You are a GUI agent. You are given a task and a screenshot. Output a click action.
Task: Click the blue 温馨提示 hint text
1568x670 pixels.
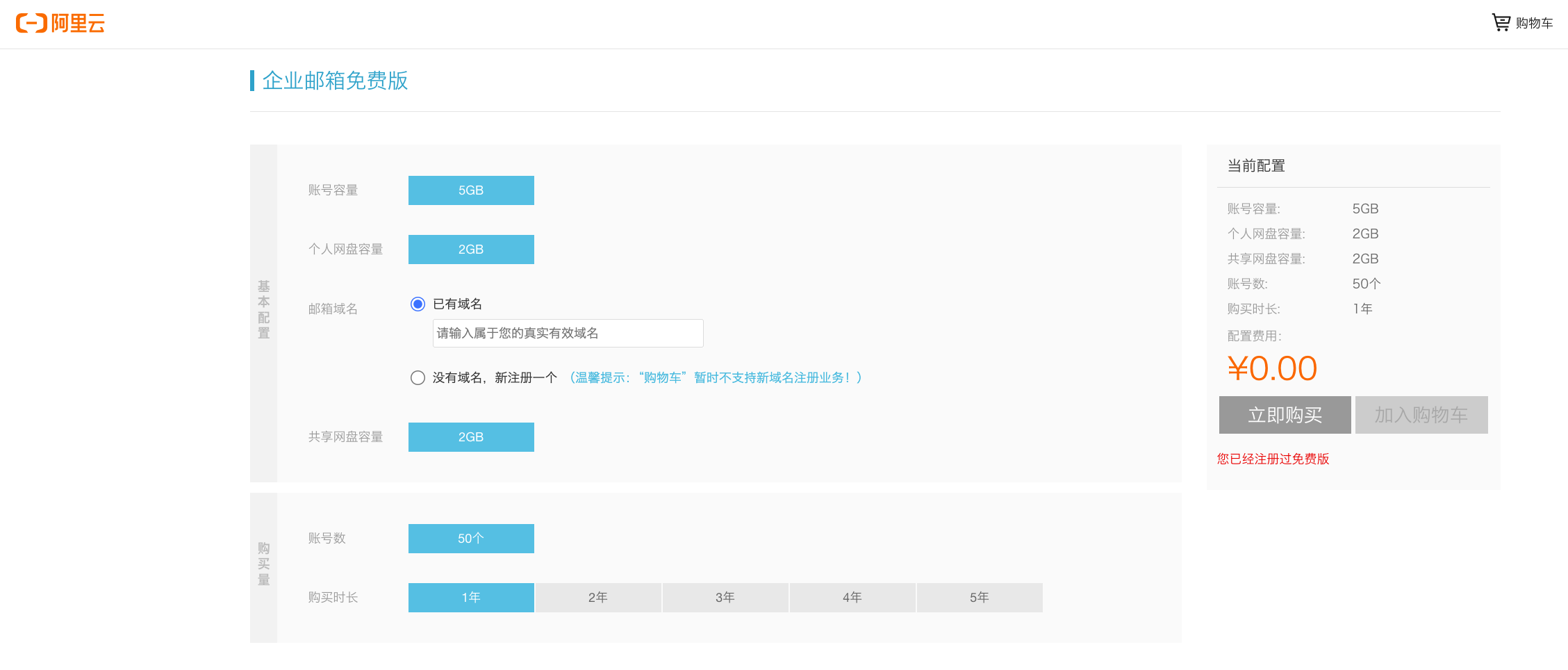click(716, 377)
